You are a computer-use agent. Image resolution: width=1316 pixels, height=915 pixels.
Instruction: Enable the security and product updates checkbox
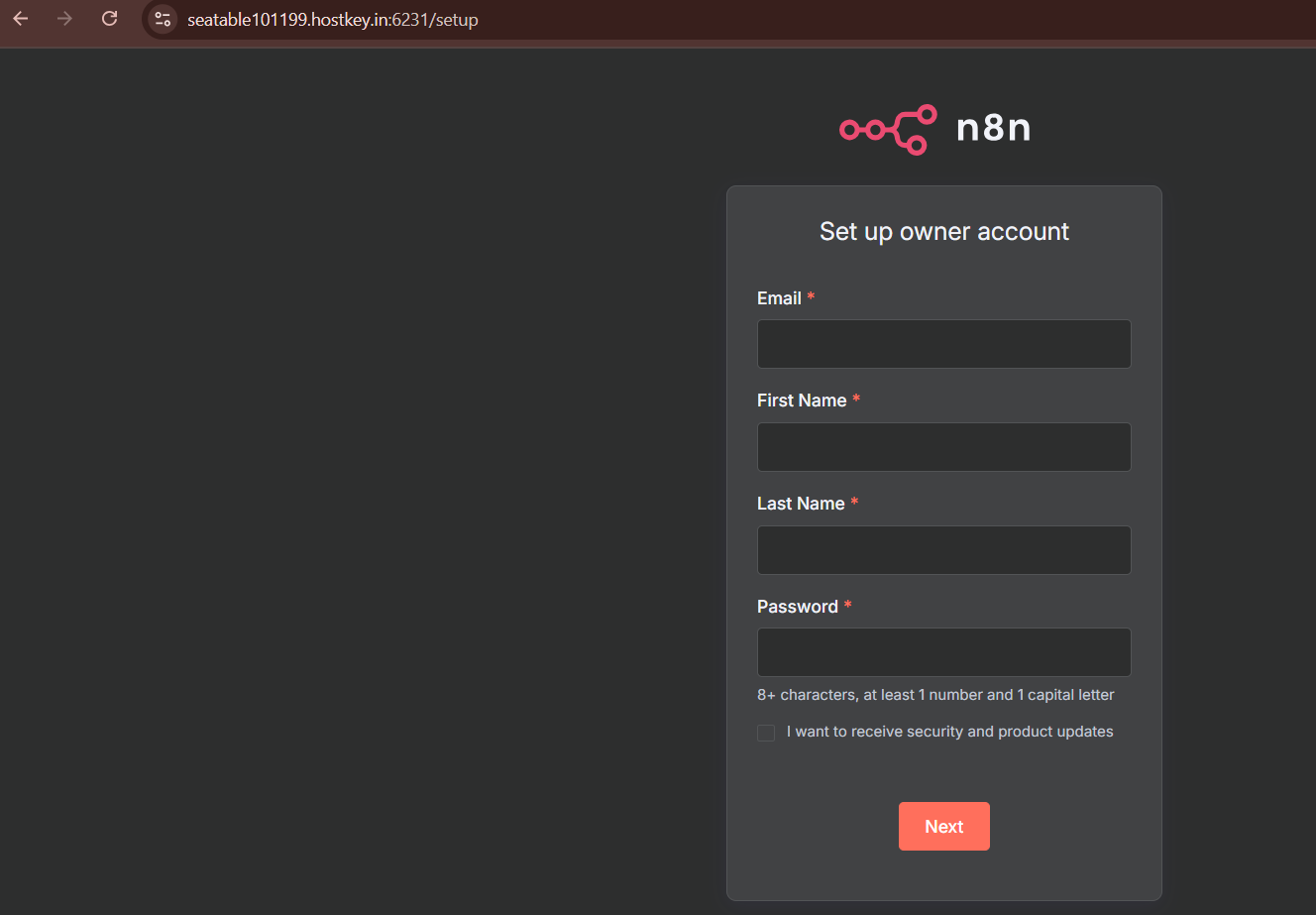pos(766,733)
